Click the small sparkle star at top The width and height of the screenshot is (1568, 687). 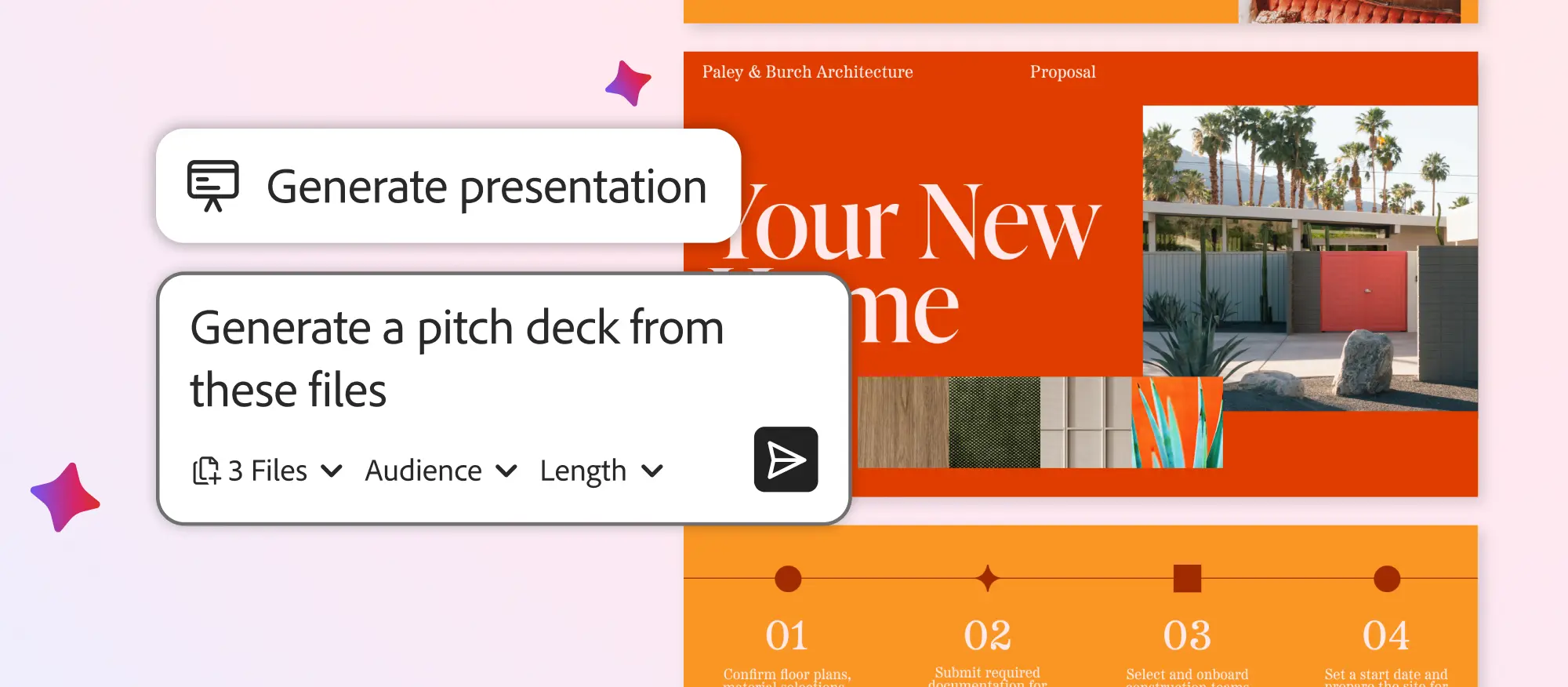pos(629,83)
